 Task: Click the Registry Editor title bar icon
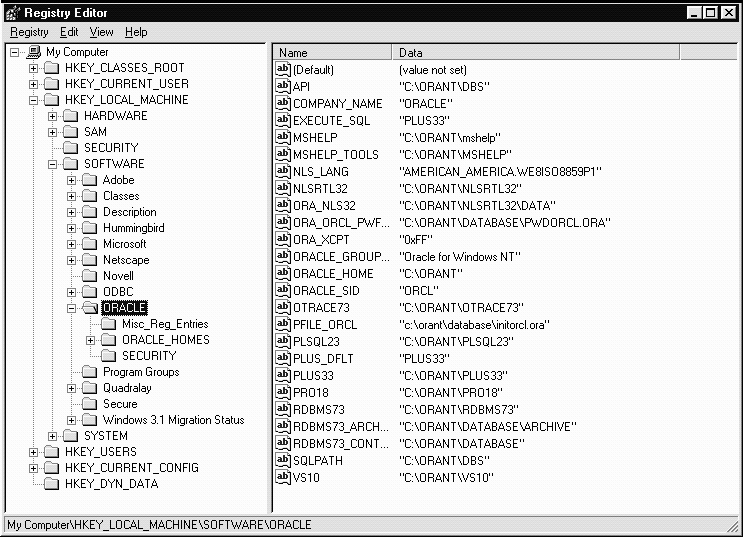[12, 11]
